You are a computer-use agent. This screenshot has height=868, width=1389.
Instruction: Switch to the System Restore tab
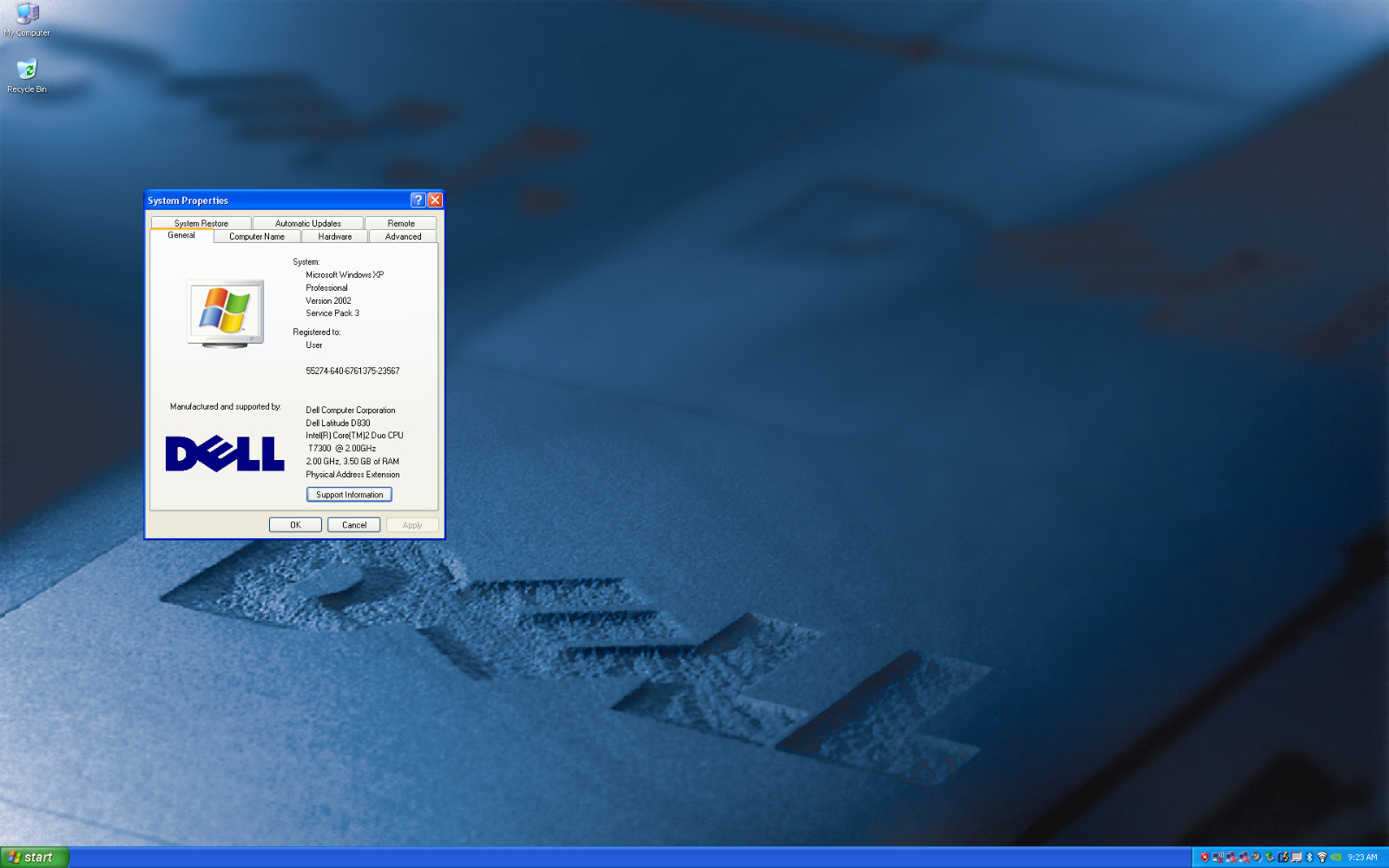click(x=201, y=223)
